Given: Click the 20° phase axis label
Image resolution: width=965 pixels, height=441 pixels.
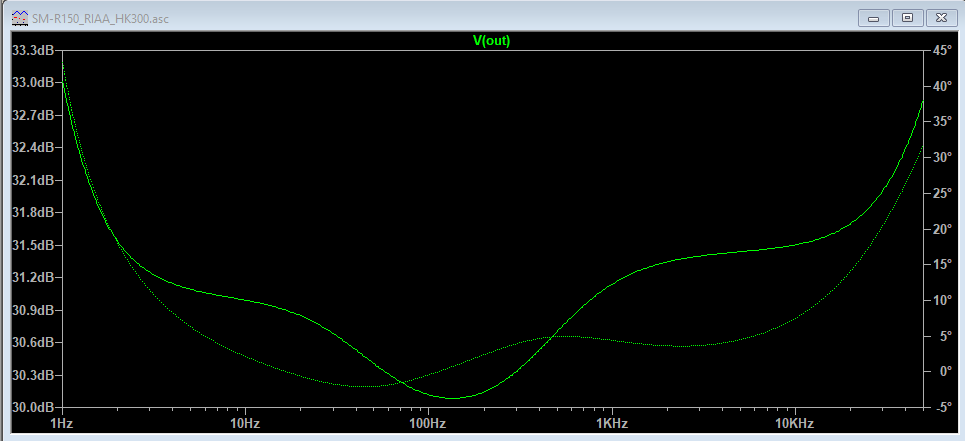Looking at the screenshot, I should pyautogui.click(x=942, y=229).
